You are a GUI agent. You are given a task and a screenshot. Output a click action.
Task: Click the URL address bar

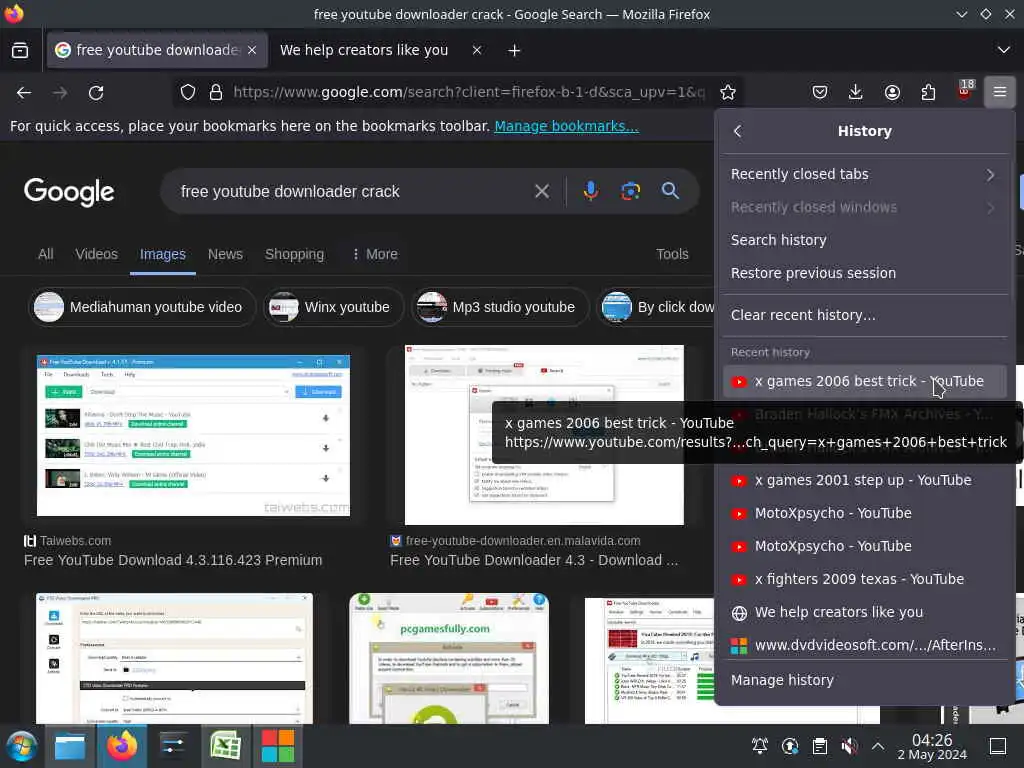[x=468, y=92]
